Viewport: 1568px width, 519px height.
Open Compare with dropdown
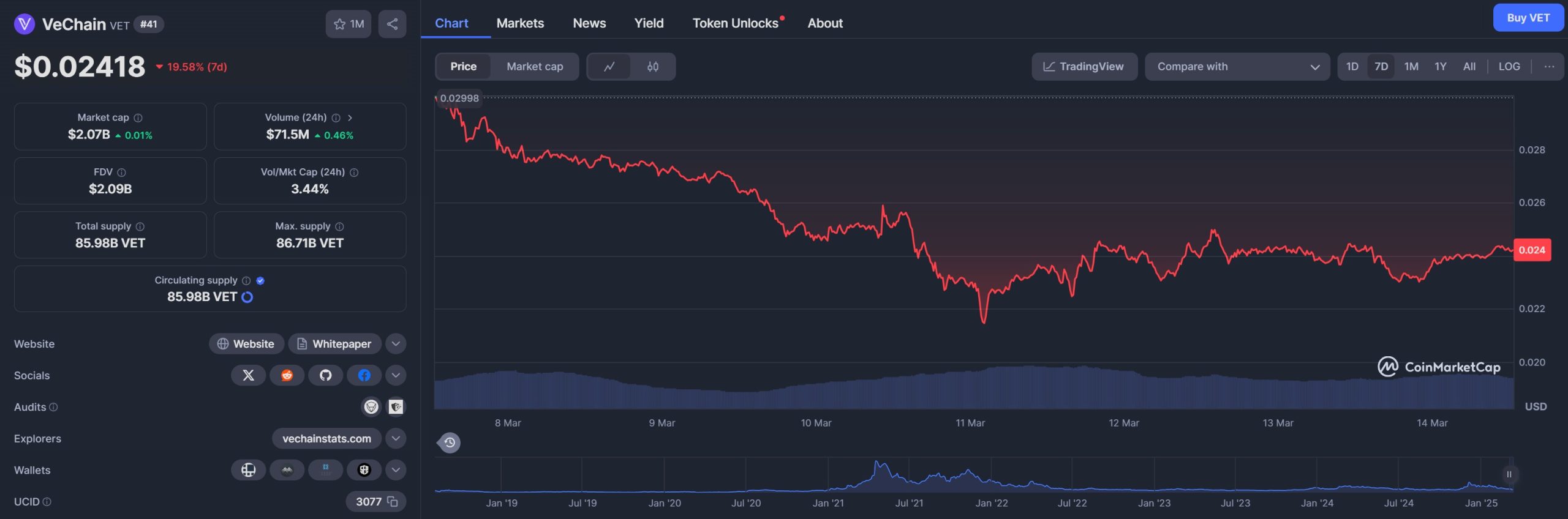(x=1237, y=67)
